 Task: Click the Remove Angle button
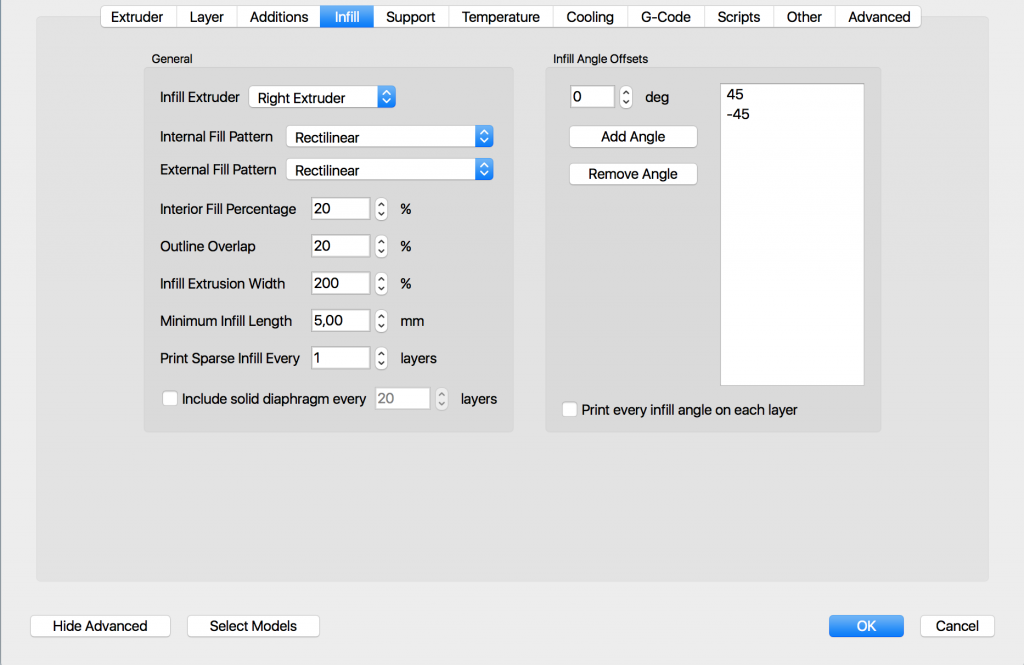[x=633, y=174]
